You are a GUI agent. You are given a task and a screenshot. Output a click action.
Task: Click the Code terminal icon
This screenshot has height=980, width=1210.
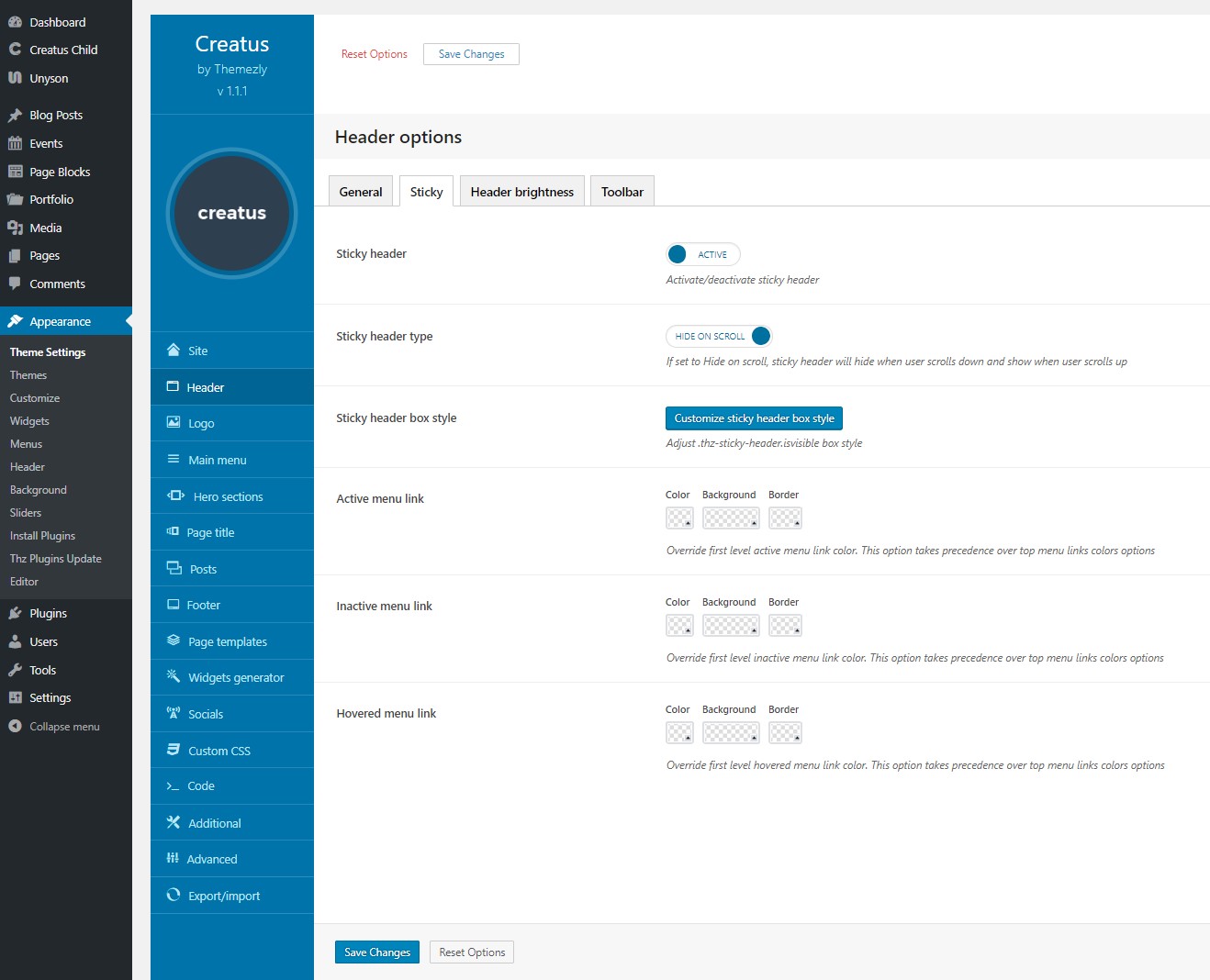pyautogui.click(x=173, y=786)
